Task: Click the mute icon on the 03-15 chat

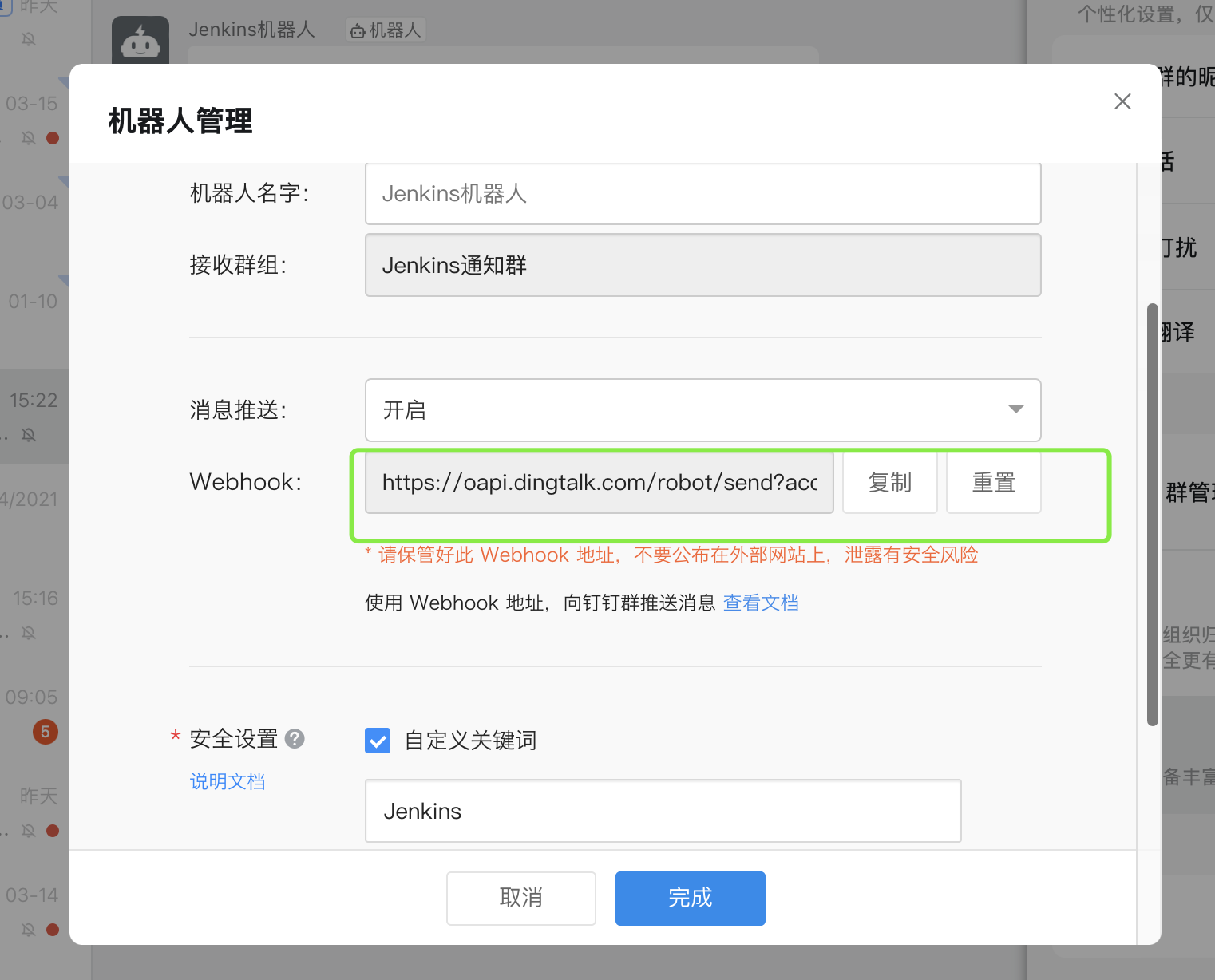Action: [x=29, y=138]
